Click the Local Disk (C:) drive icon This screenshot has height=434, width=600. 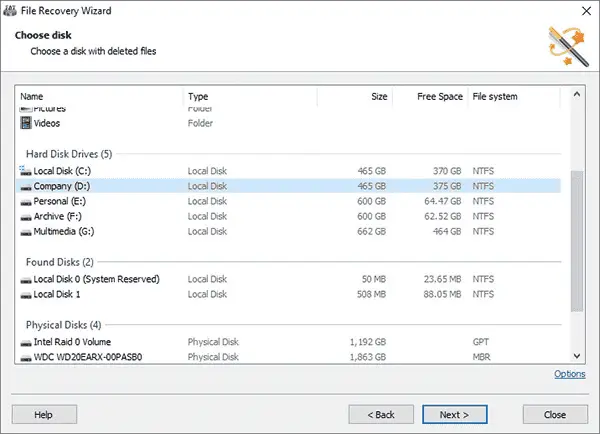[x=26, y=171]
